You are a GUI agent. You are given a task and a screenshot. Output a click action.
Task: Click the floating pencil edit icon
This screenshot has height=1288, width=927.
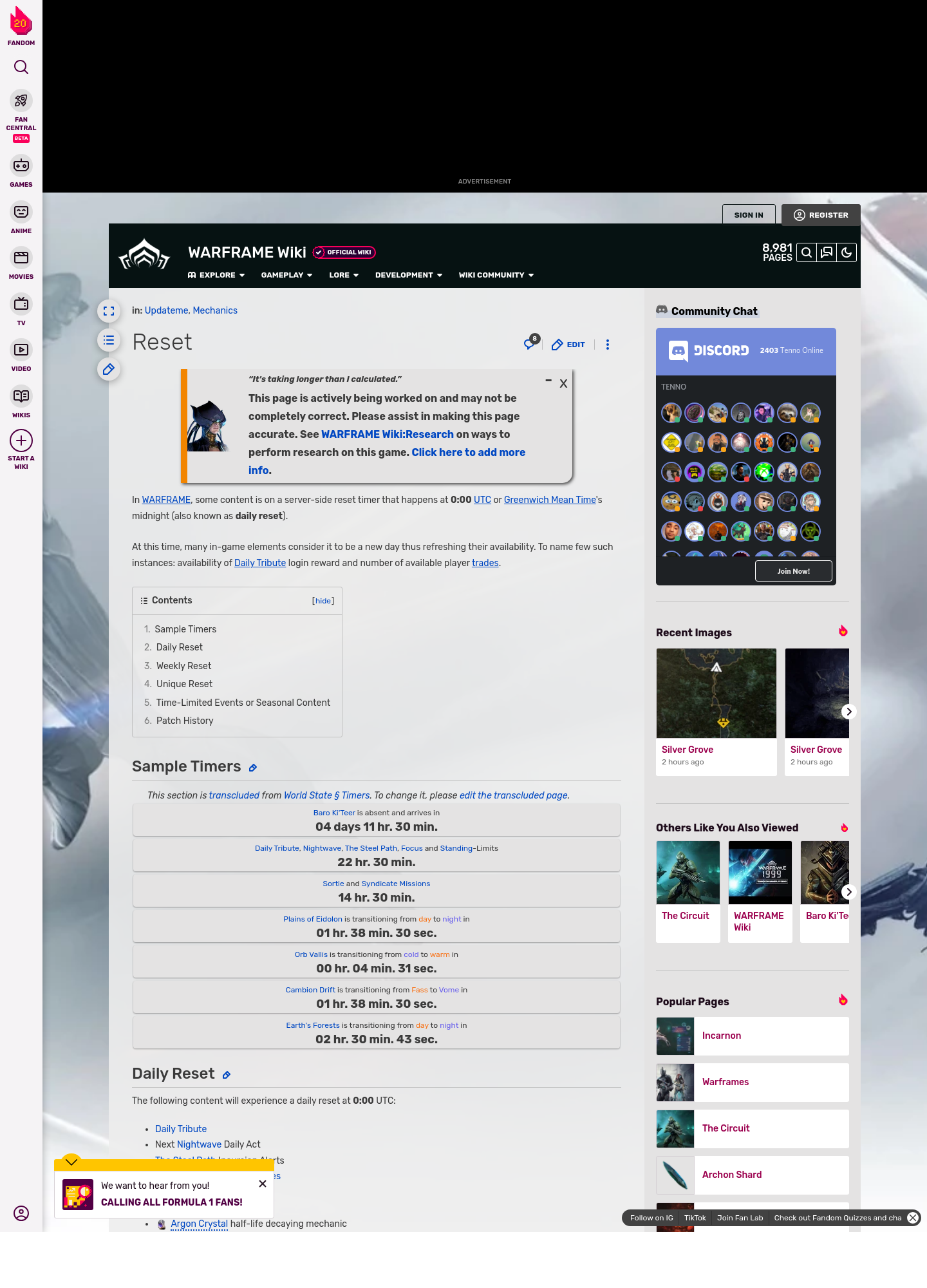pyautogui.click(x=109, y=369)
